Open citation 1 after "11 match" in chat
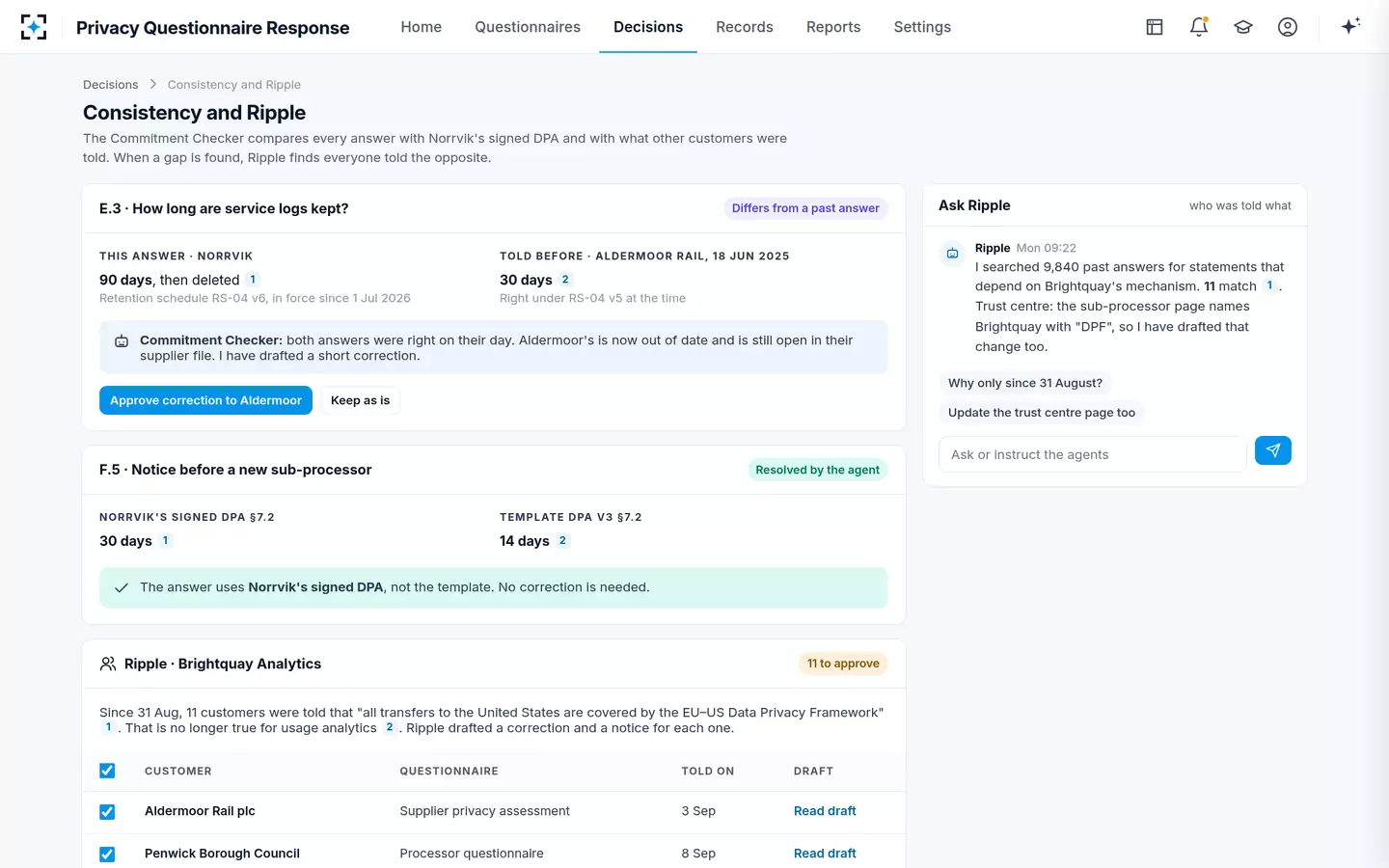The height and width of the screenshot is (868, 1389). [1269, 285]
